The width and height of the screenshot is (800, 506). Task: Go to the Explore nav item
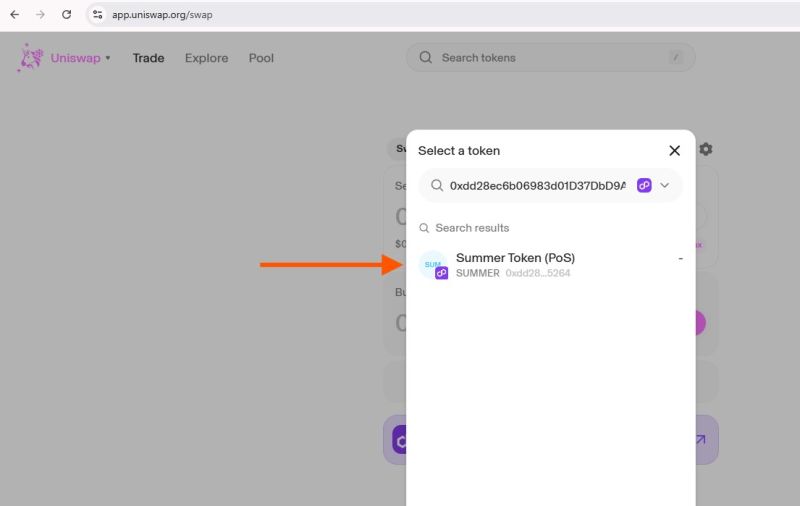coord(206,58)
